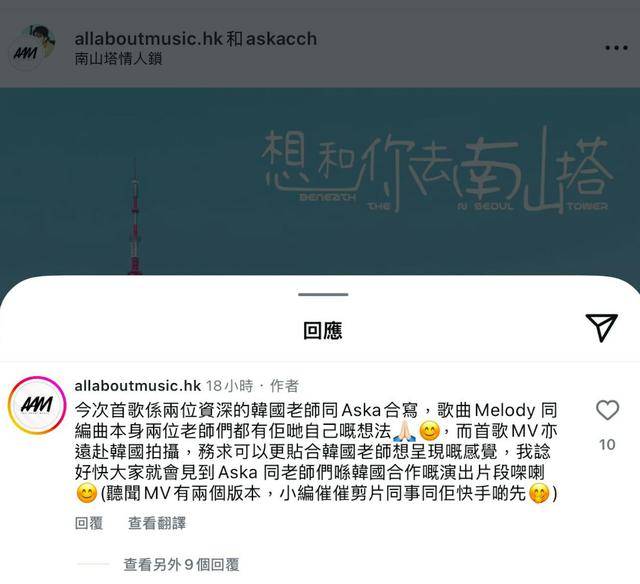Image resolution: width=640 pixels, height=584 pixels.
Task: Tap the 作者 author badge on comment
Action: [x=284, y=386]
